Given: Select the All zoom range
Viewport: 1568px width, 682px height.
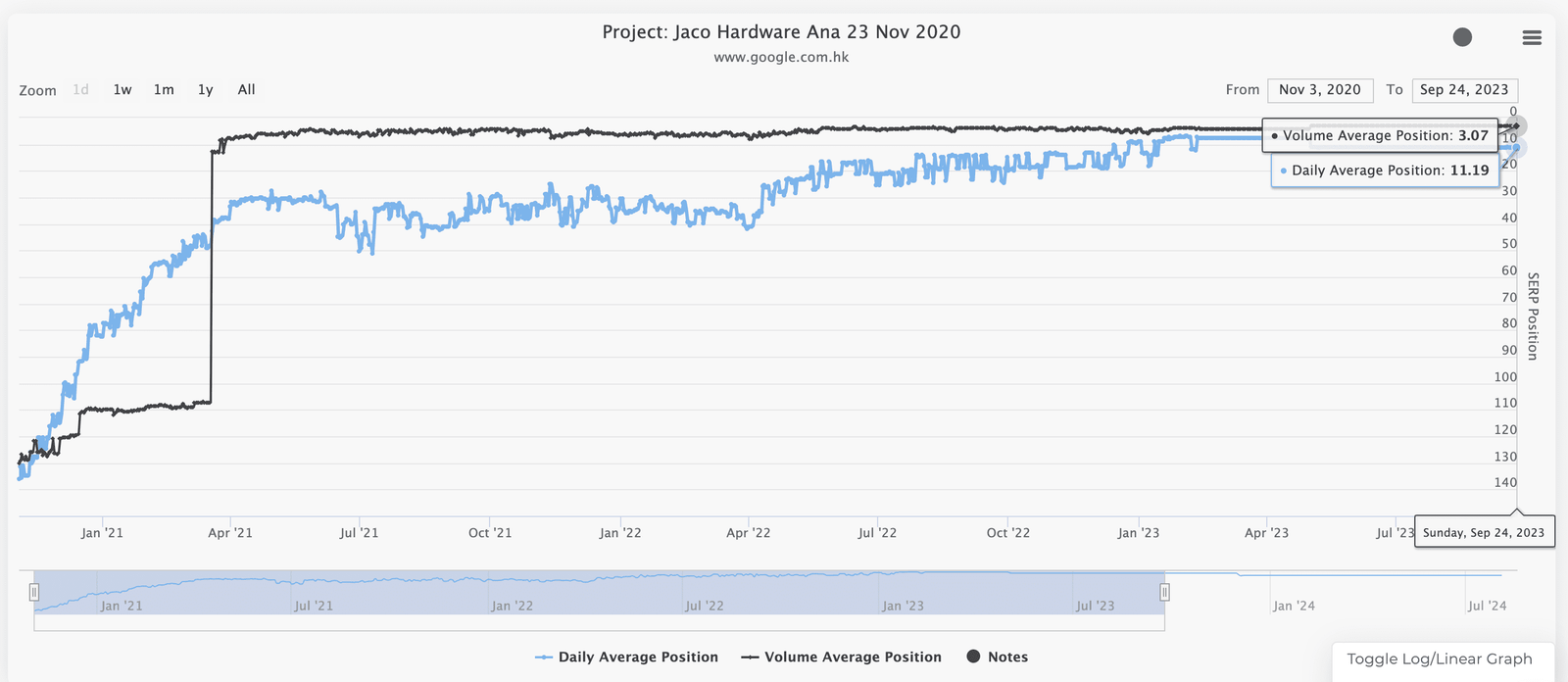Looking at the screenshot, I should [x=246, y=90].
